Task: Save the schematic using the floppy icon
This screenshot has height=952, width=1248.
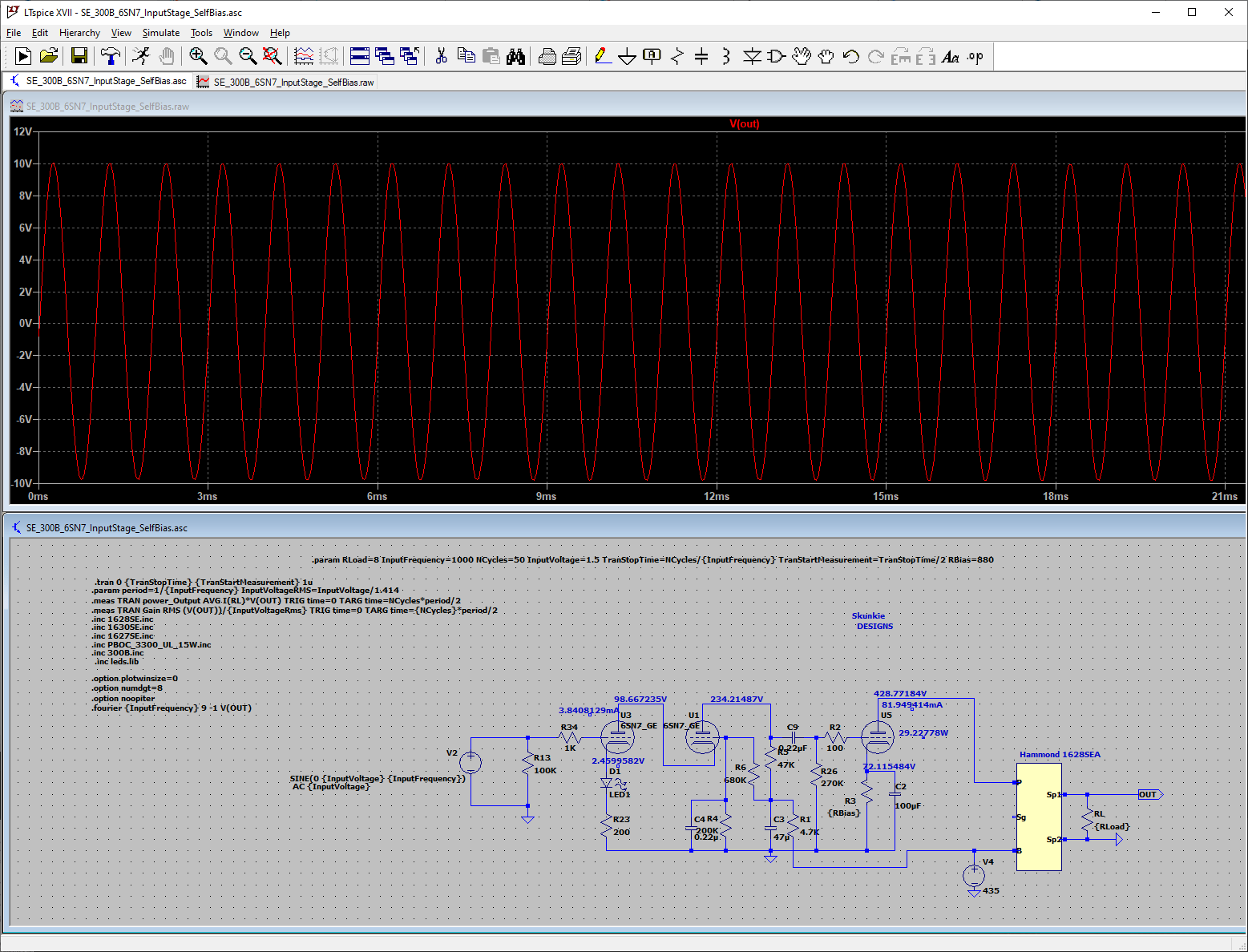Action: point(79,56)
